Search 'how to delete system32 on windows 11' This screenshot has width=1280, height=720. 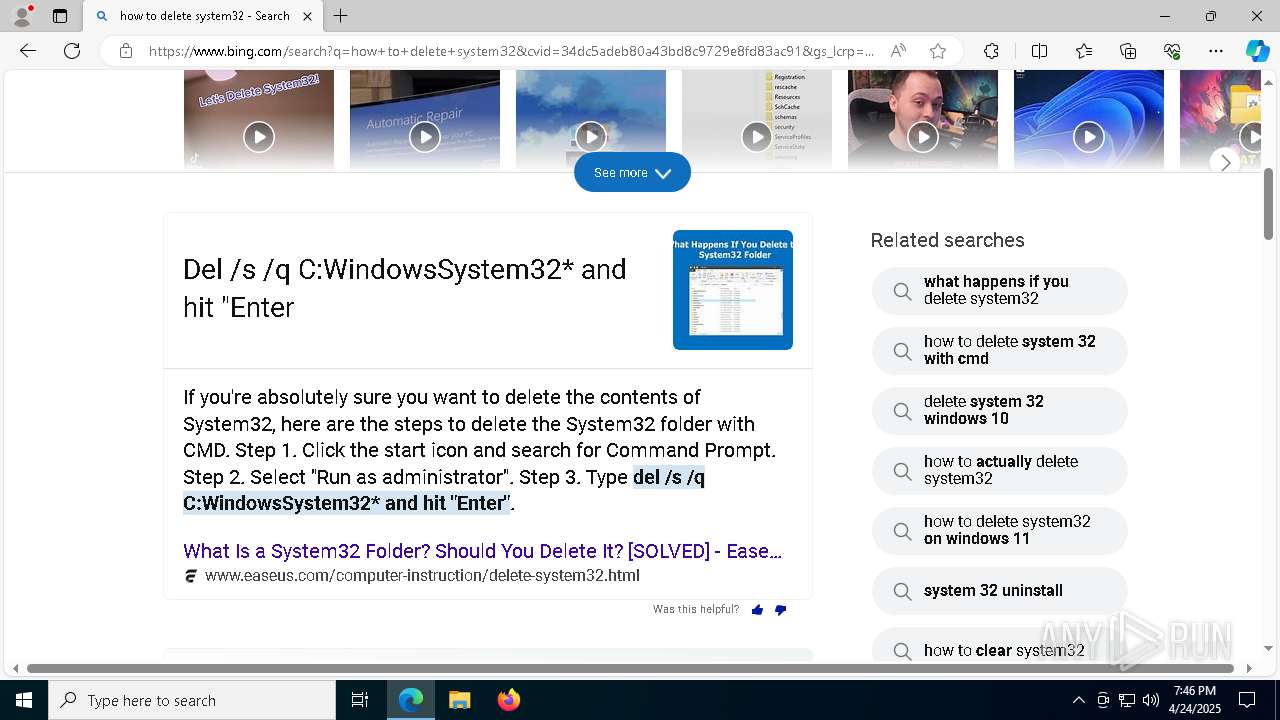1000,530
